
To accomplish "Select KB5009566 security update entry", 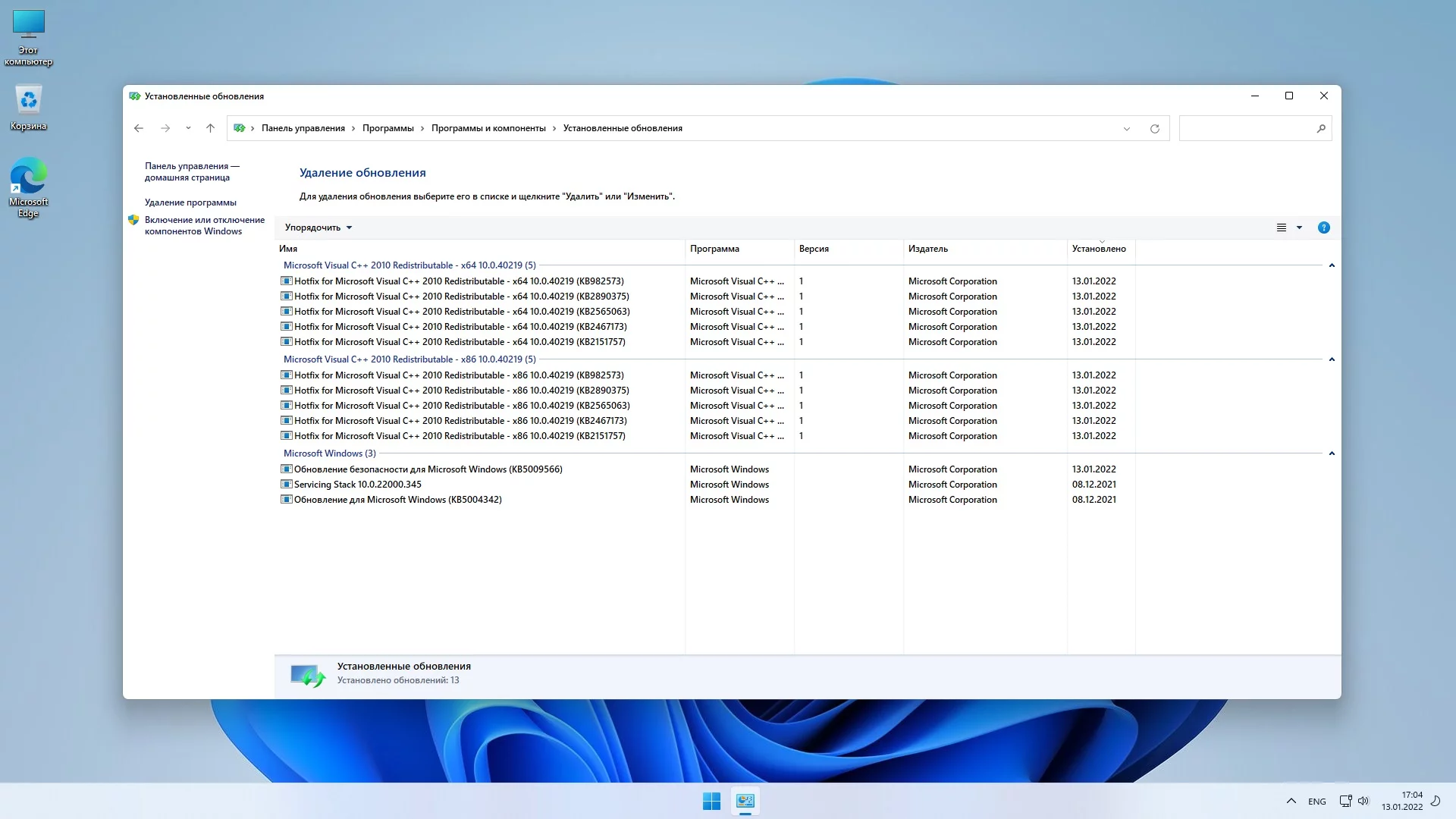I will coord(428,468).
